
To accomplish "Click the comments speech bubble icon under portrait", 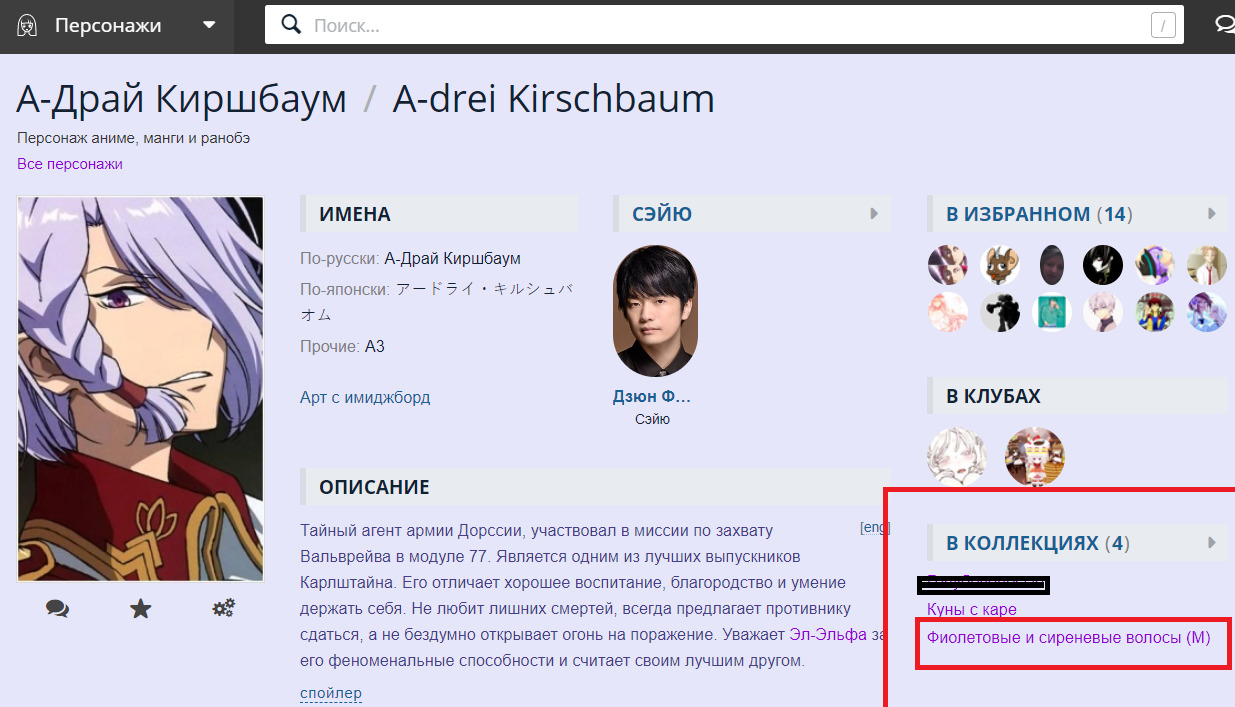I will pos(57,608).
